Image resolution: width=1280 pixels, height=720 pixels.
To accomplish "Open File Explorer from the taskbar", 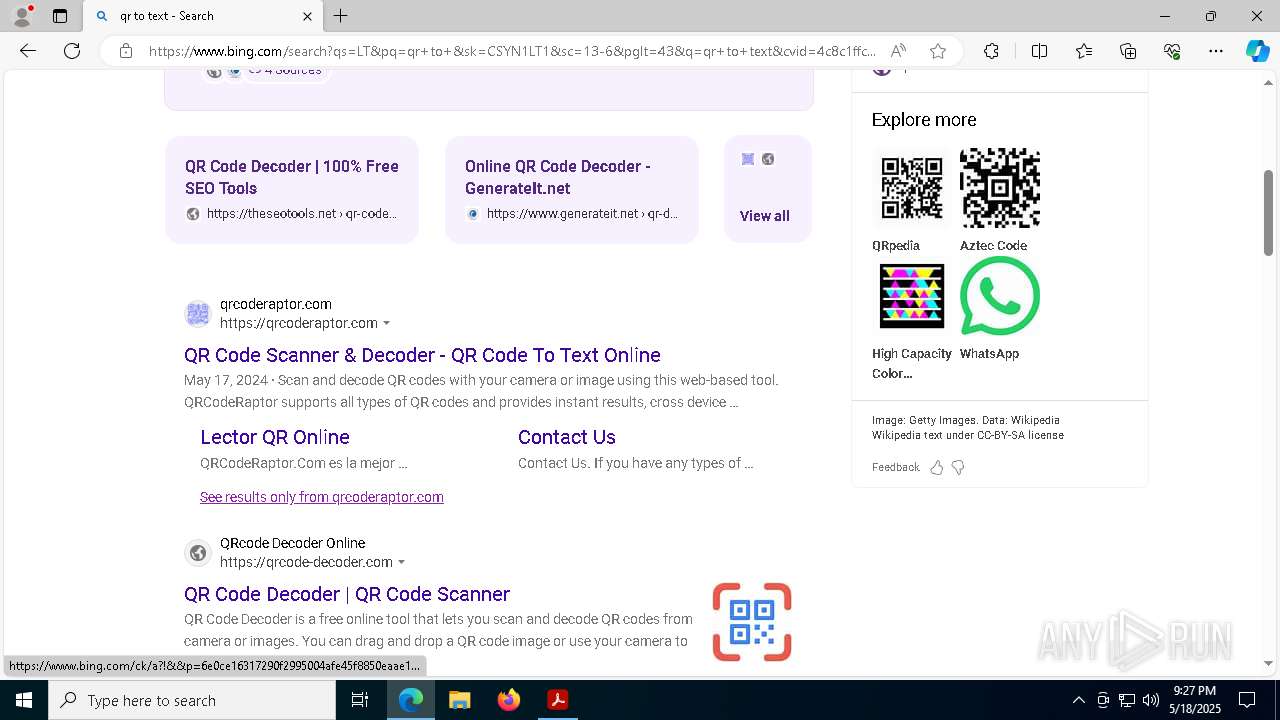I will coord(459,700).
